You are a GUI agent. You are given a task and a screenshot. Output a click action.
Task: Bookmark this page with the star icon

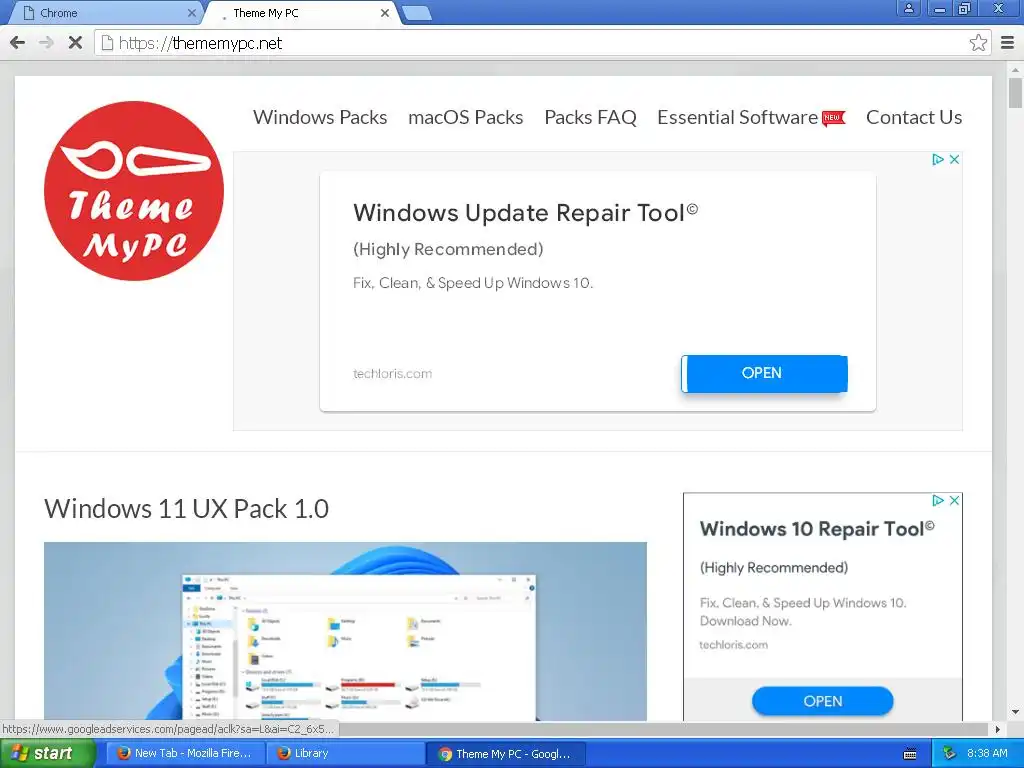(x=978, y=43)
